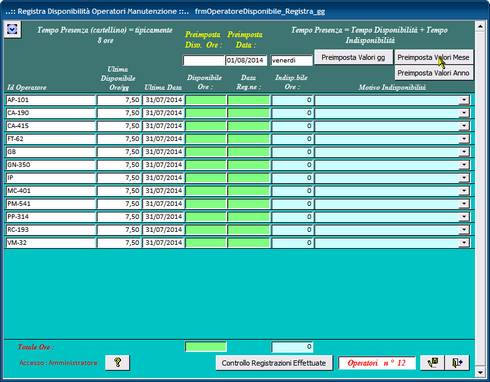Expand Motivo Indisponibilità dropdown for IP
Viewport: 490px width, 382px height.
pos(464,178)
